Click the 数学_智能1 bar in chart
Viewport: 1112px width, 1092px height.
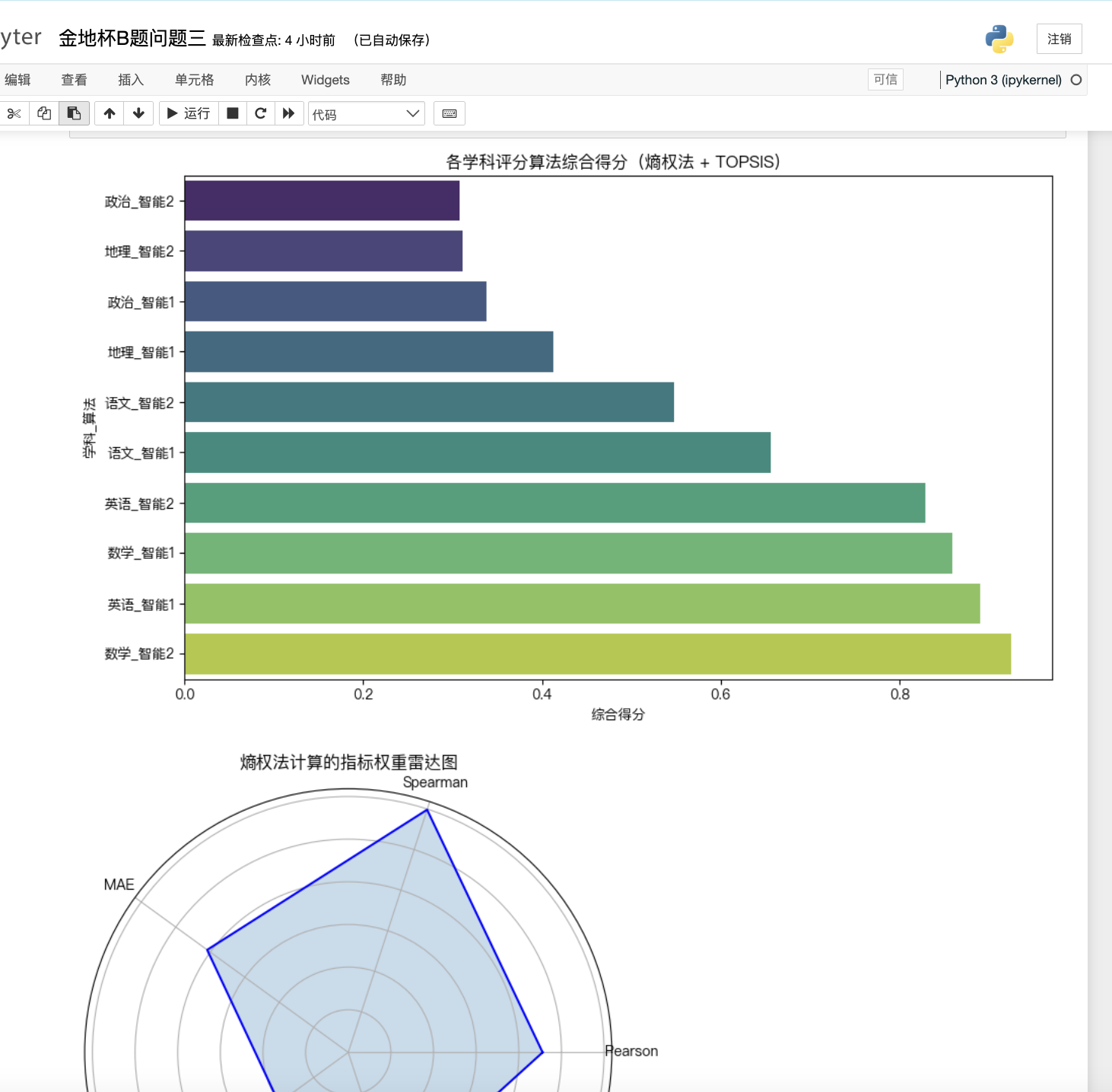(568, 553)
